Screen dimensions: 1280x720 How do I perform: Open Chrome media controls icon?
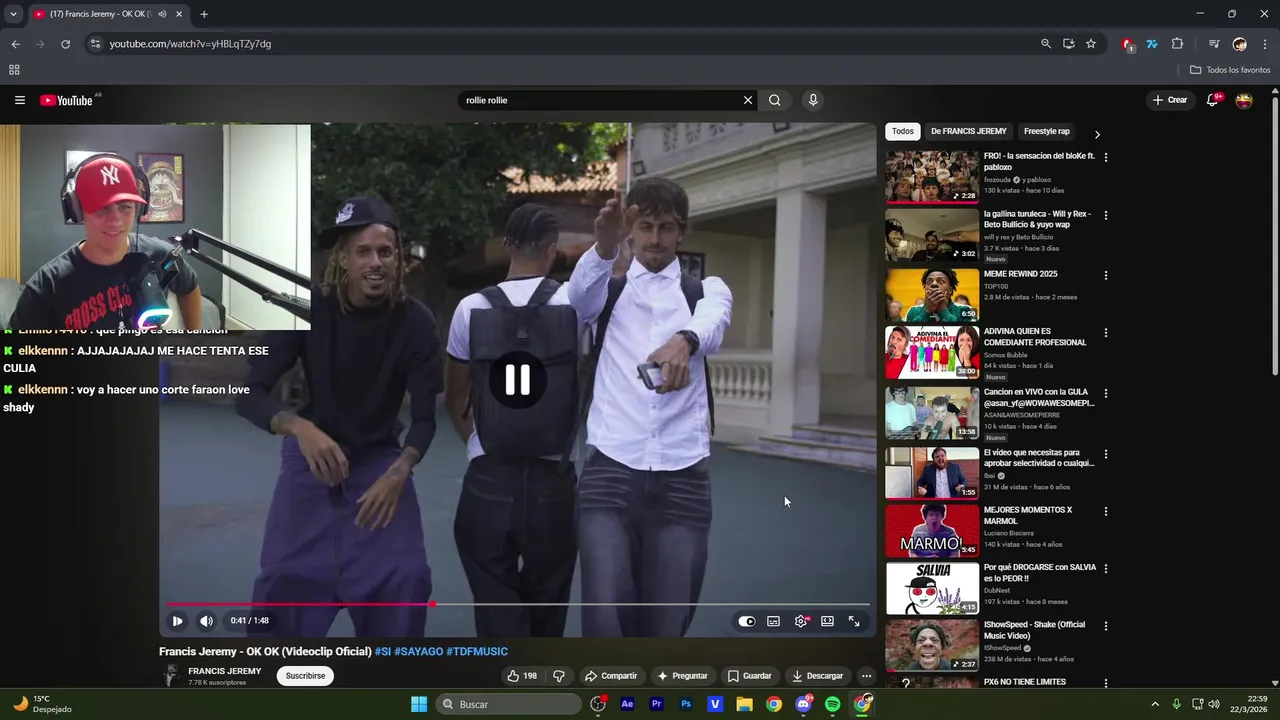pyautogui.click(x=1214, y=44)
